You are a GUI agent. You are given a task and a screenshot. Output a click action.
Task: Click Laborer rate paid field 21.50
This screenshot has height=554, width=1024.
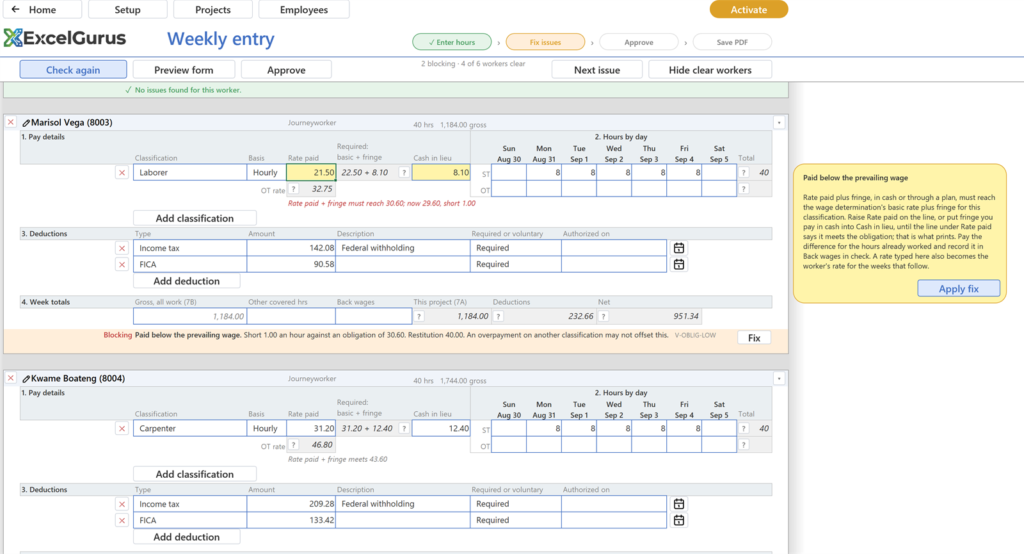(x=312, y=172)
